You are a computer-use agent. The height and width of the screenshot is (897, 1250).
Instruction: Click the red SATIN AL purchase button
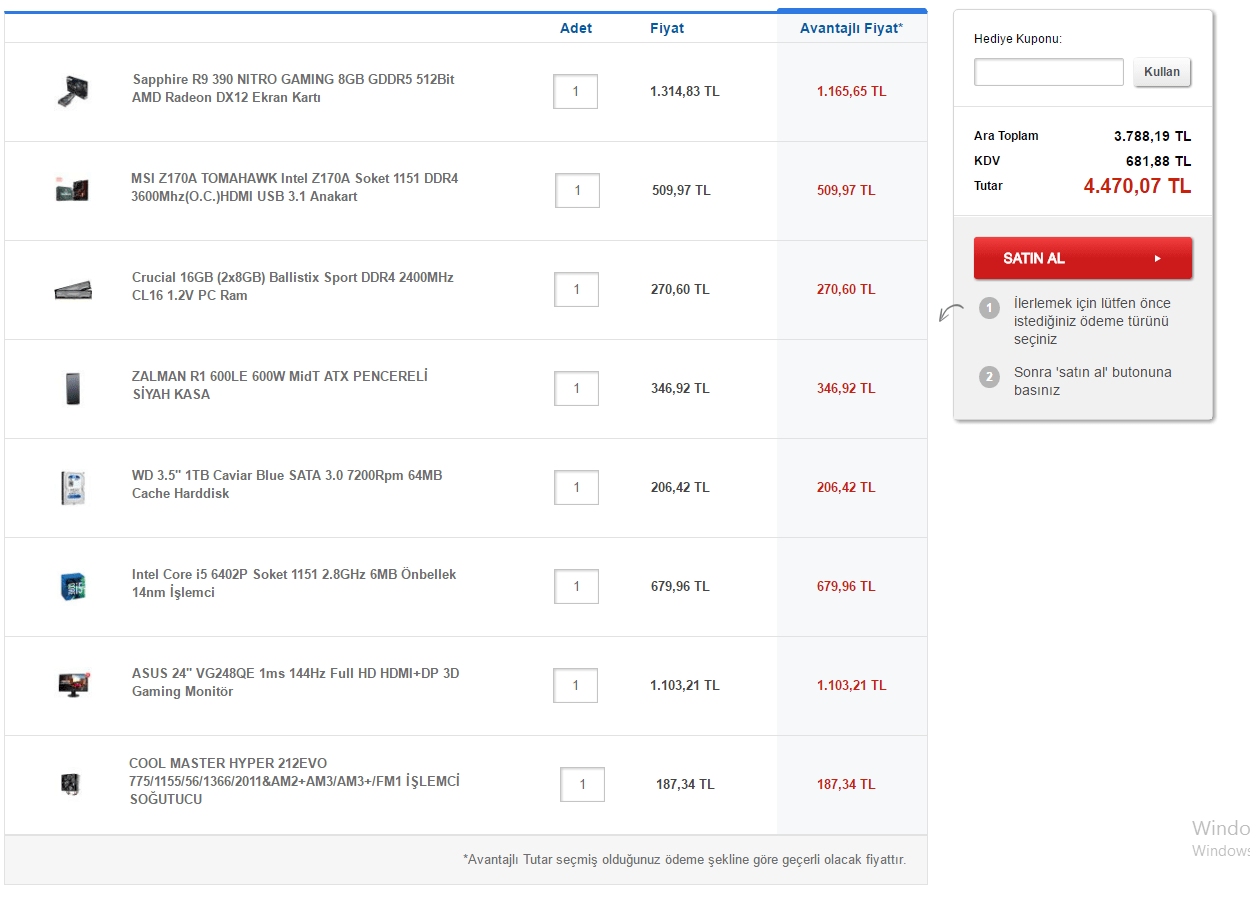[1083, 258]
